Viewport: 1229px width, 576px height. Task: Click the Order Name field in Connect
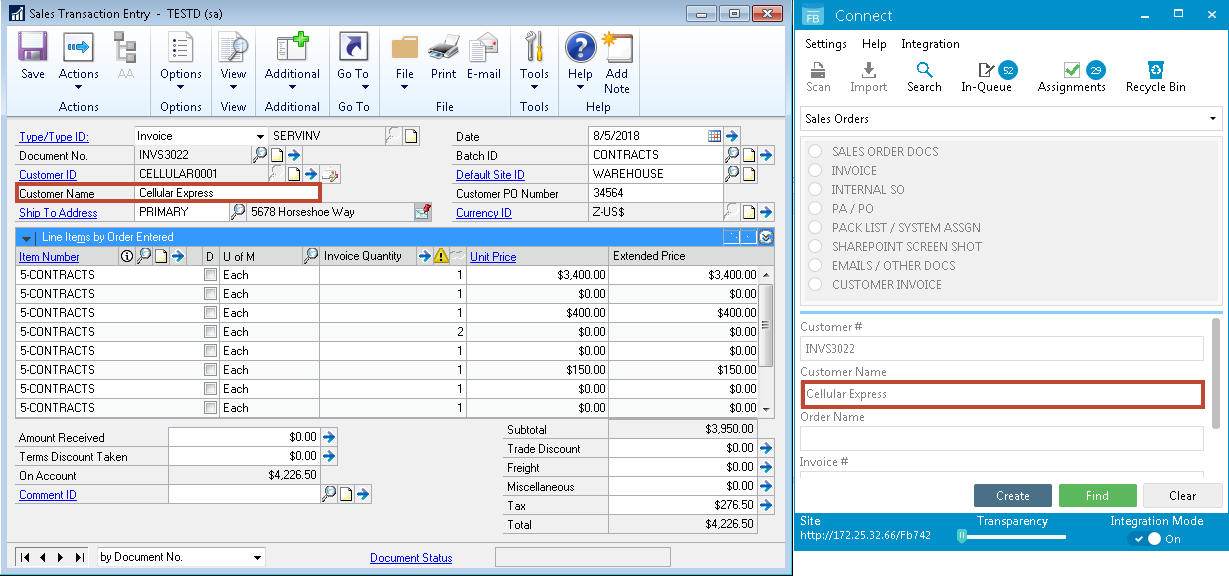click(1002, 439)
